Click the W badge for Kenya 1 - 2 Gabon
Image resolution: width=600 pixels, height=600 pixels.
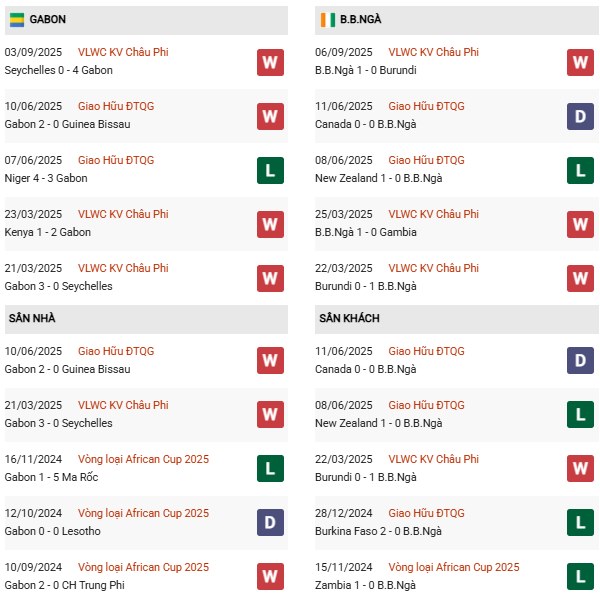(x=270, y=224)
